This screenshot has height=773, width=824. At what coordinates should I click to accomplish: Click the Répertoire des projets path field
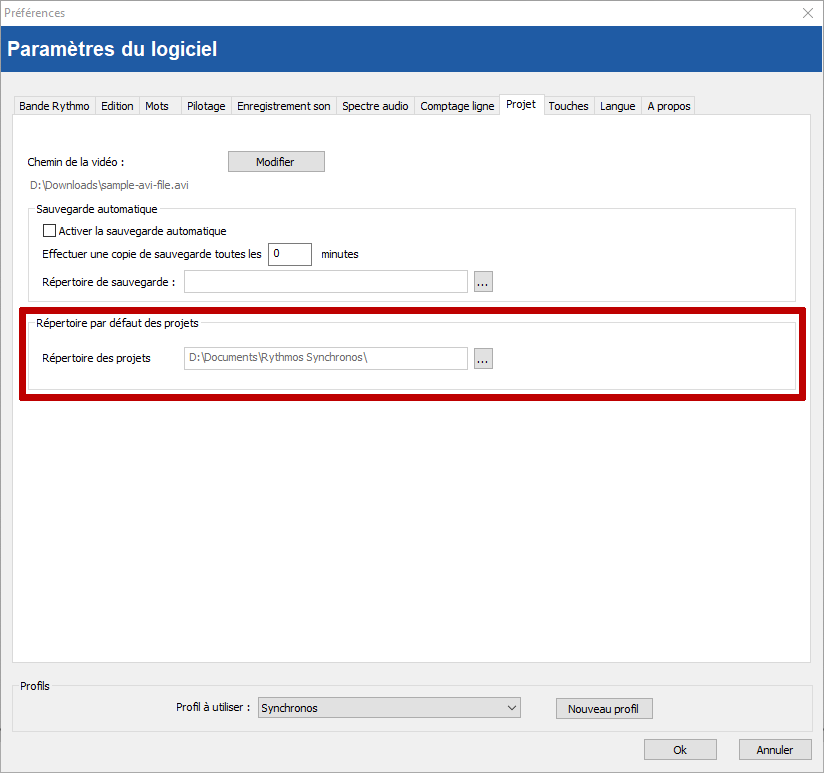click(x=325, y=358)
